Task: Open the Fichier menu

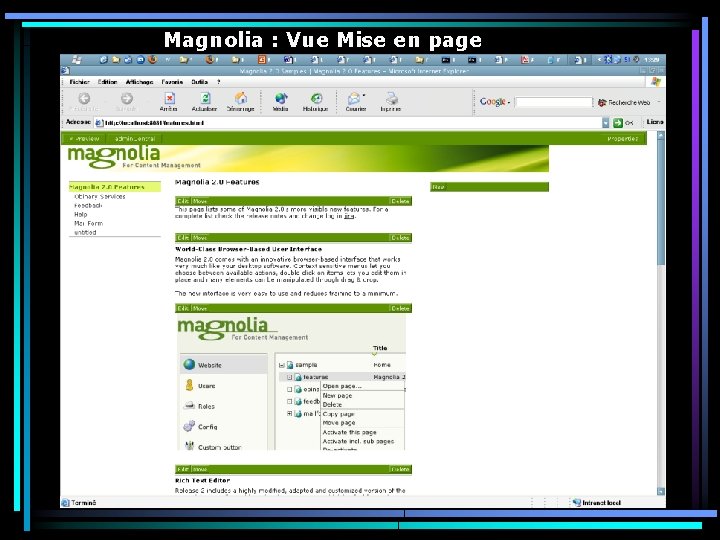Action: pos(79,82)
